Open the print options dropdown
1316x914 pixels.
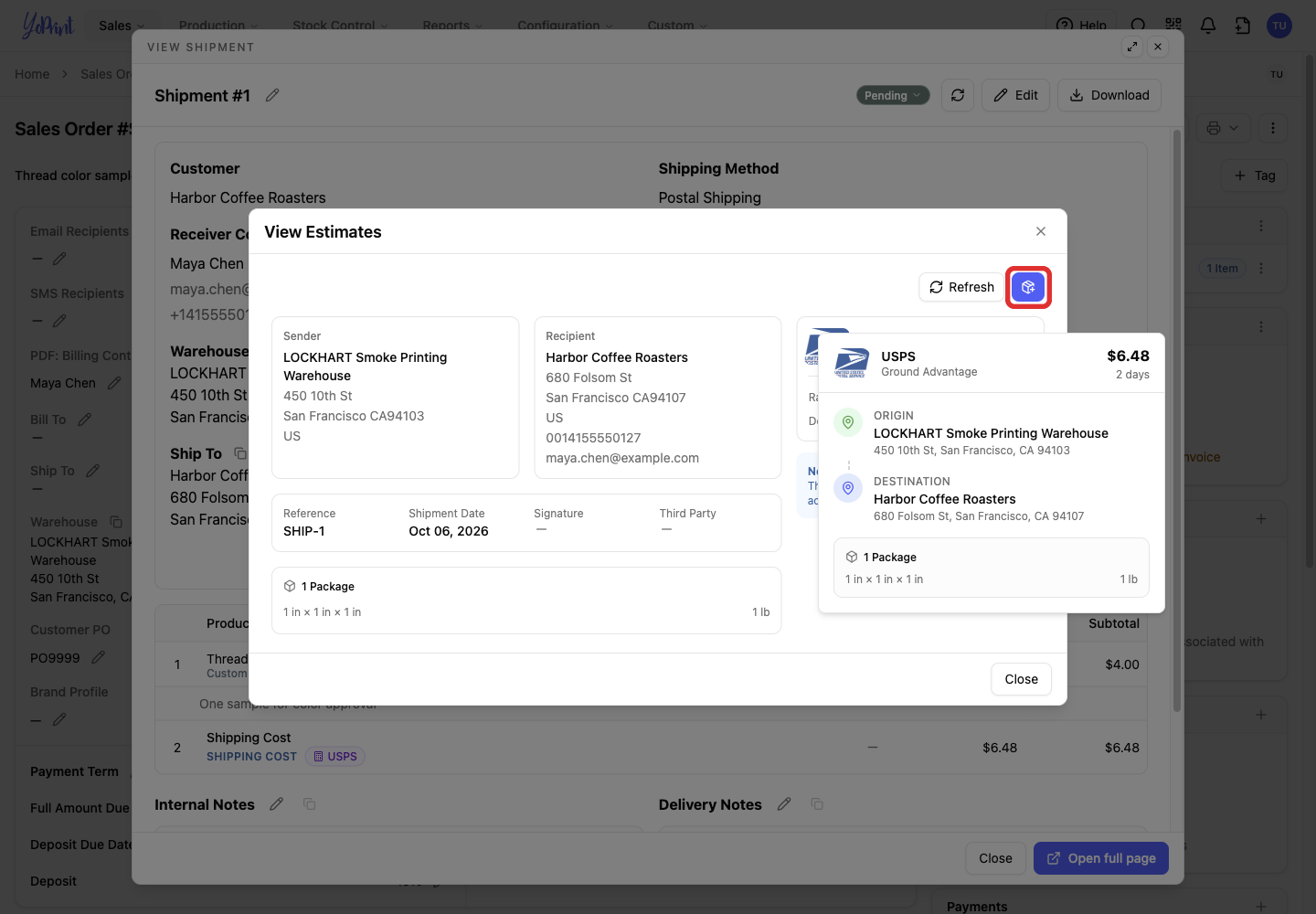(1223, 128)
